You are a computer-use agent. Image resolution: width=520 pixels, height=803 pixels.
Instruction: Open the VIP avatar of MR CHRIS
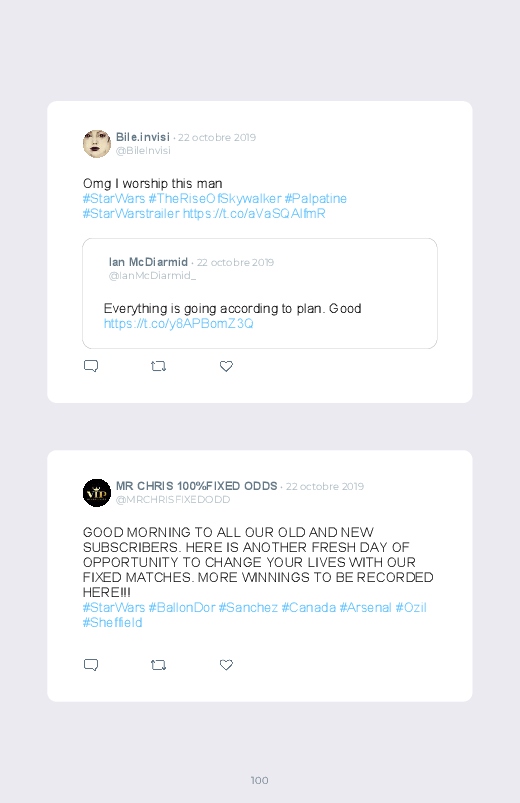coord(97,493)
